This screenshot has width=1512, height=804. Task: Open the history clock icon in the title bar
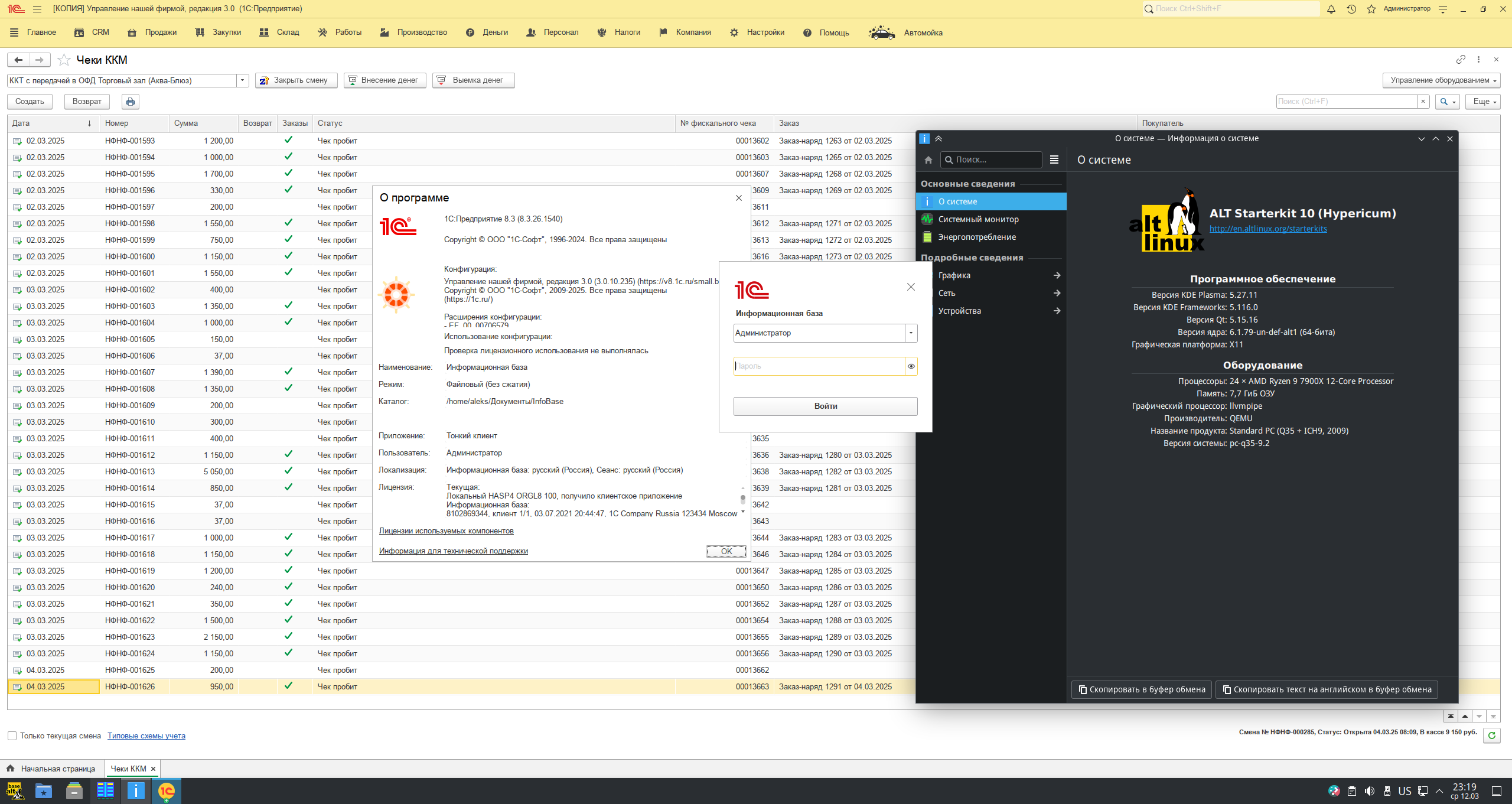1351,9
